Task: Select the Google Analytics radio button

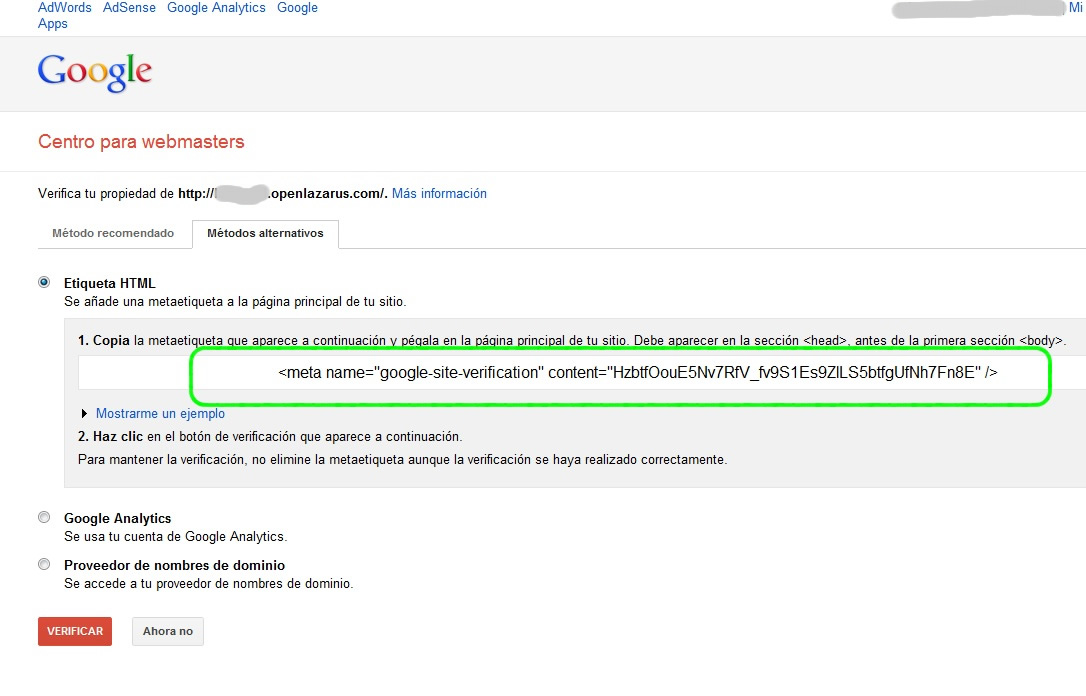Action: click(44, 517)
